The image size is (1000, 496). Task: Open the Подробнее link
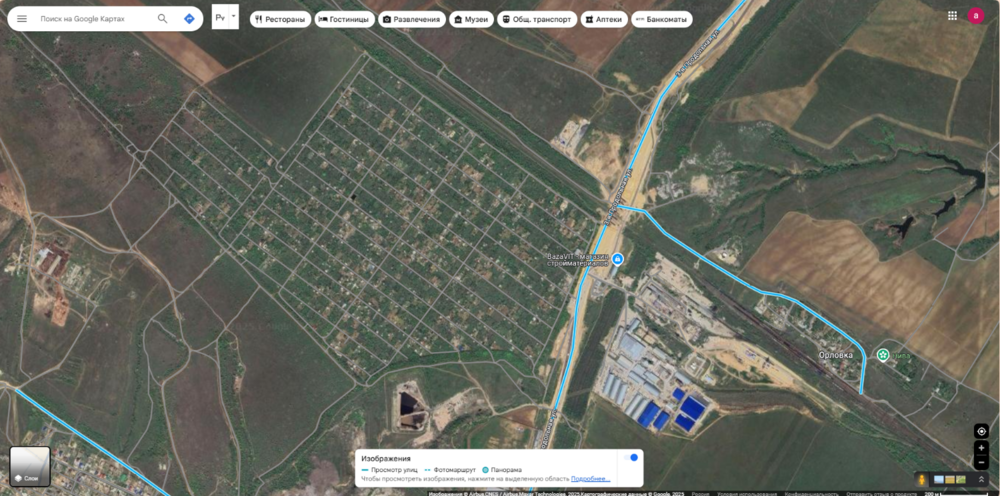591,479
